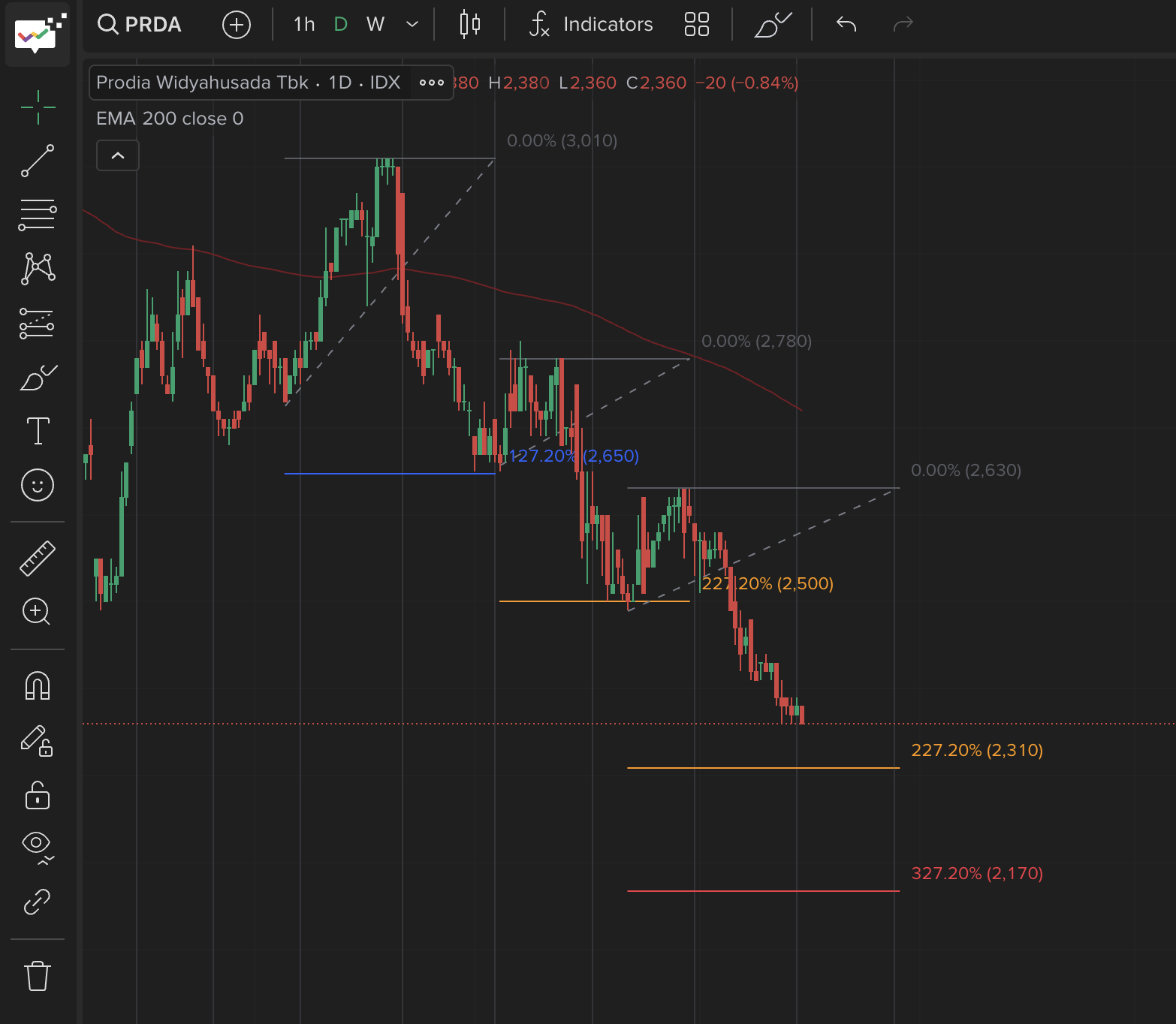The height and width of the screenshot is (1024, 1176).
Task: Open the Indicators dialog
Action: [592, 24]
